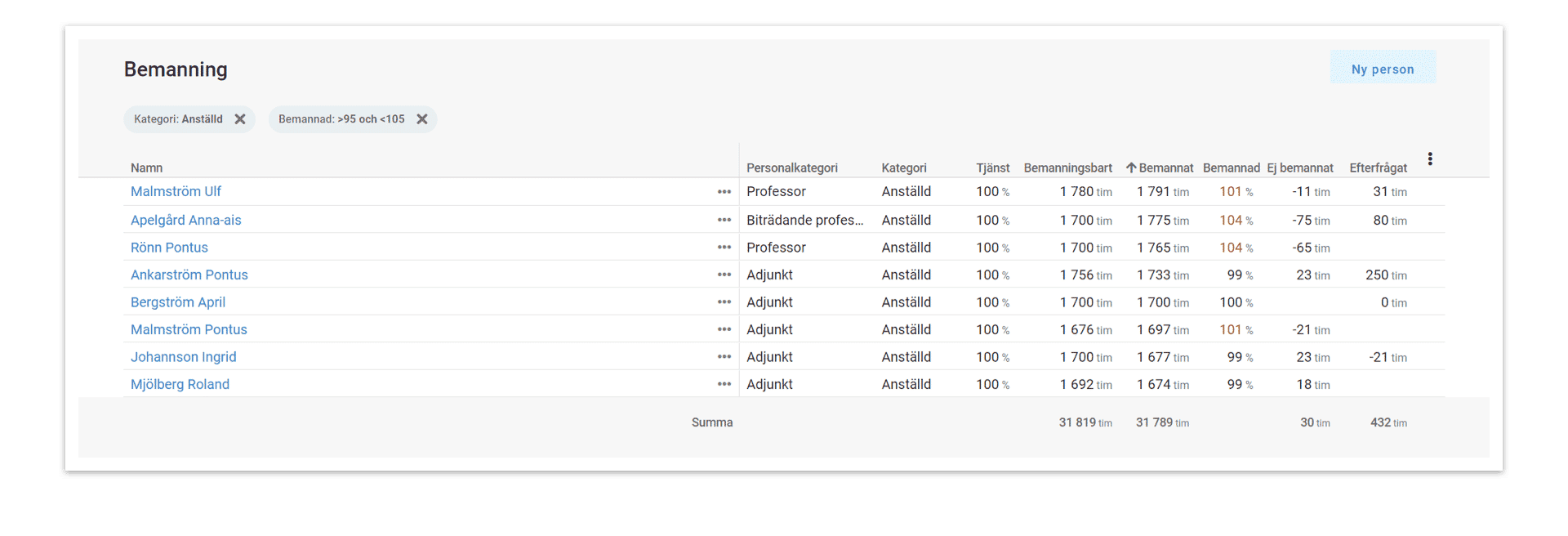Click the Ny person button
Viewport: 1568px width, 536px height.
(1383, 69)
